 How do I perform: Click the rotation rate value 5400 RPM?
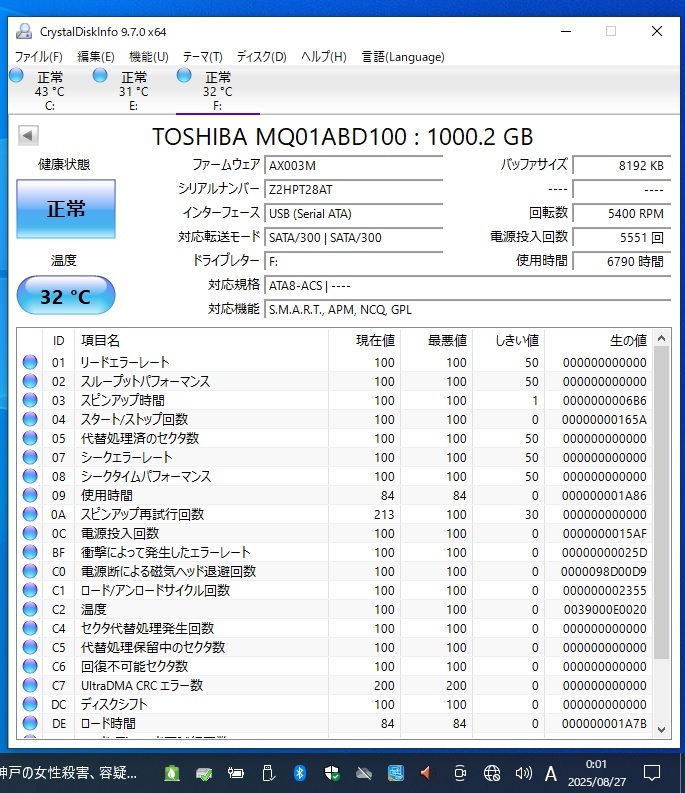pyautogui.click(x=622, y=213)
